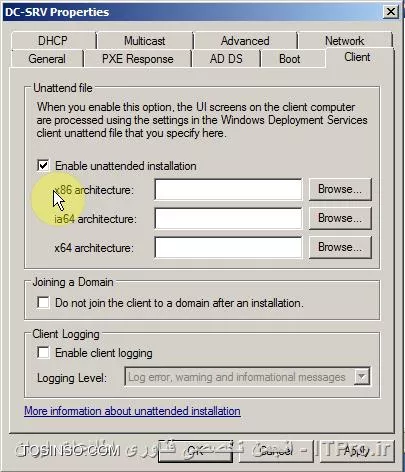The width and height of the screenshot is (405, 472).
Task: Select the Boot tab
Action: (x=290, y=59)
